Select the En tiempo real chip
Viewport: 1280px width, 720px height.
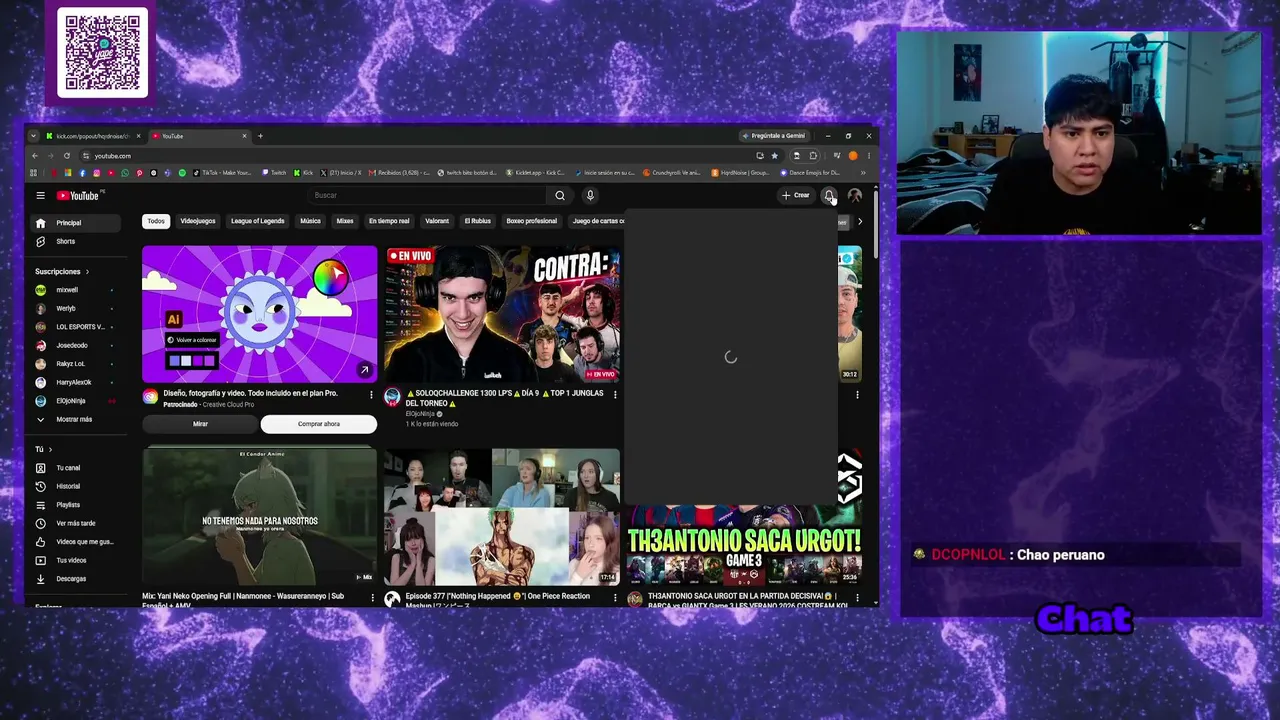(x=389, y=221)
